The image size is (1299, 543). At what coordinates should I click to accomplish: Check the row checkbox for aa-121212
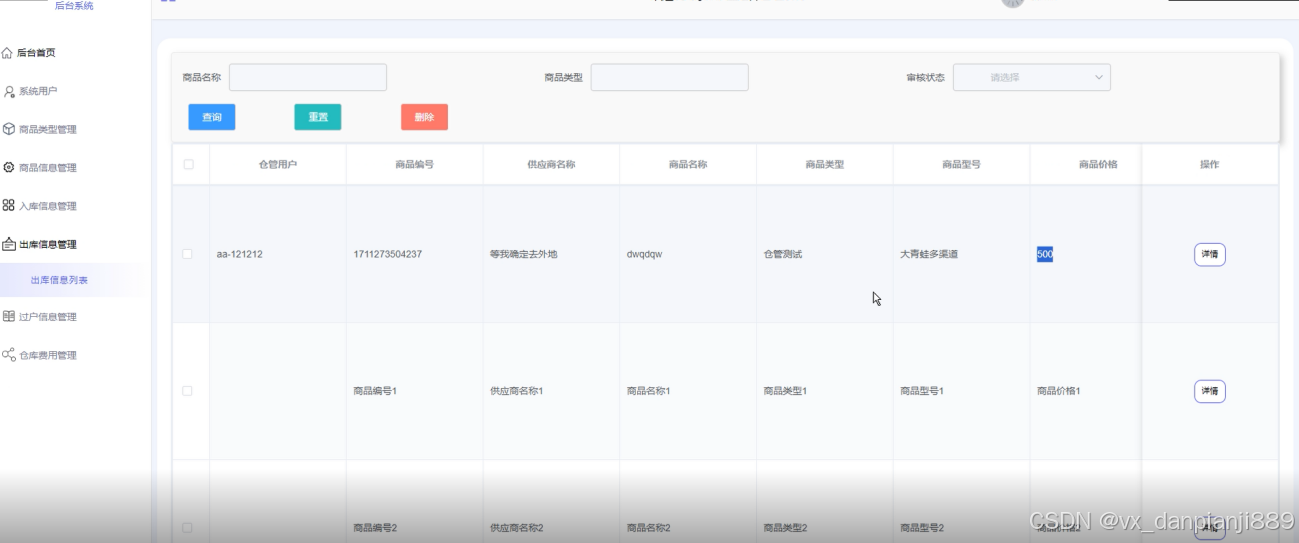coord(187,254)
